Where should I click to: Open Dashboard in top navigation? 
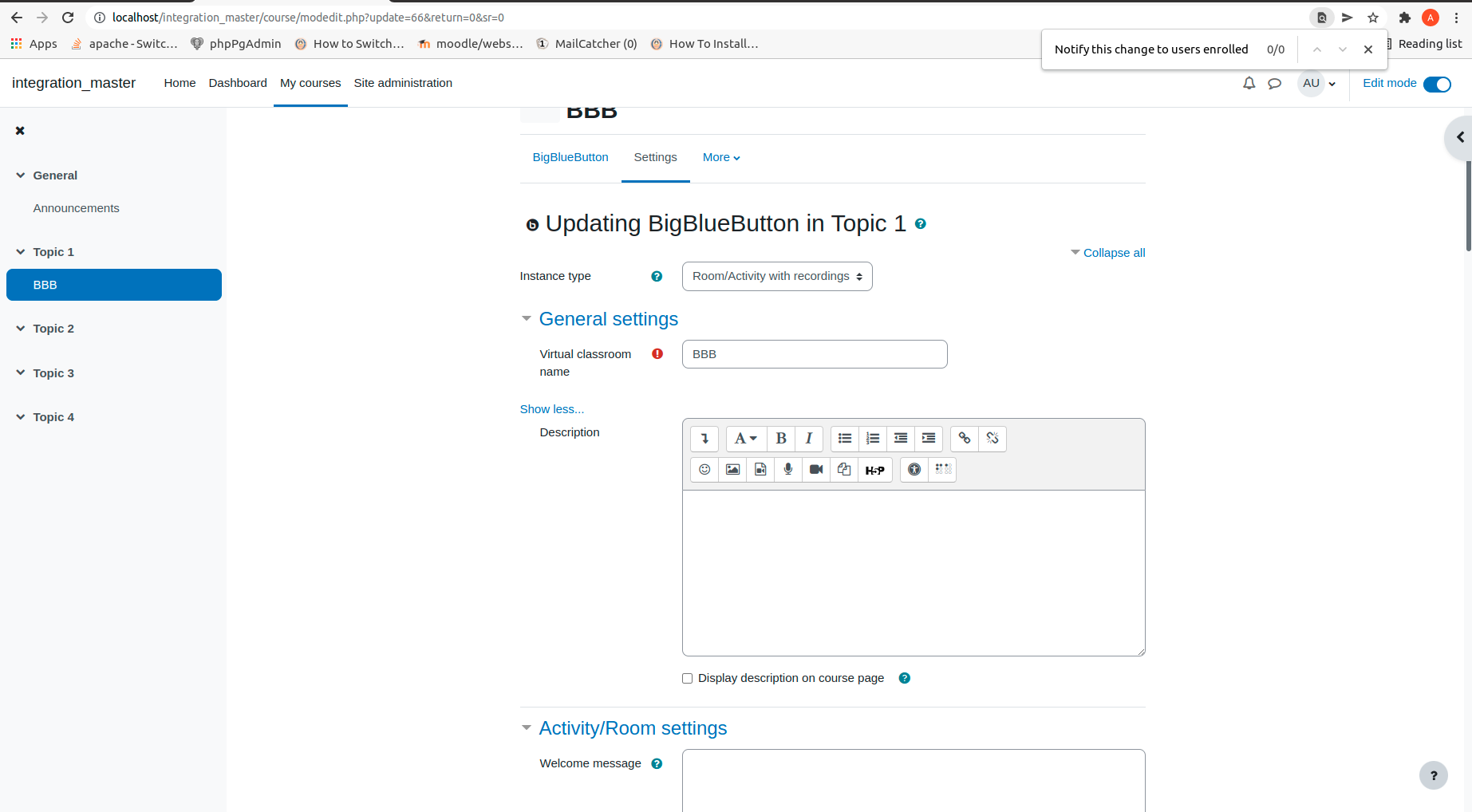click(x=238, y=83)
